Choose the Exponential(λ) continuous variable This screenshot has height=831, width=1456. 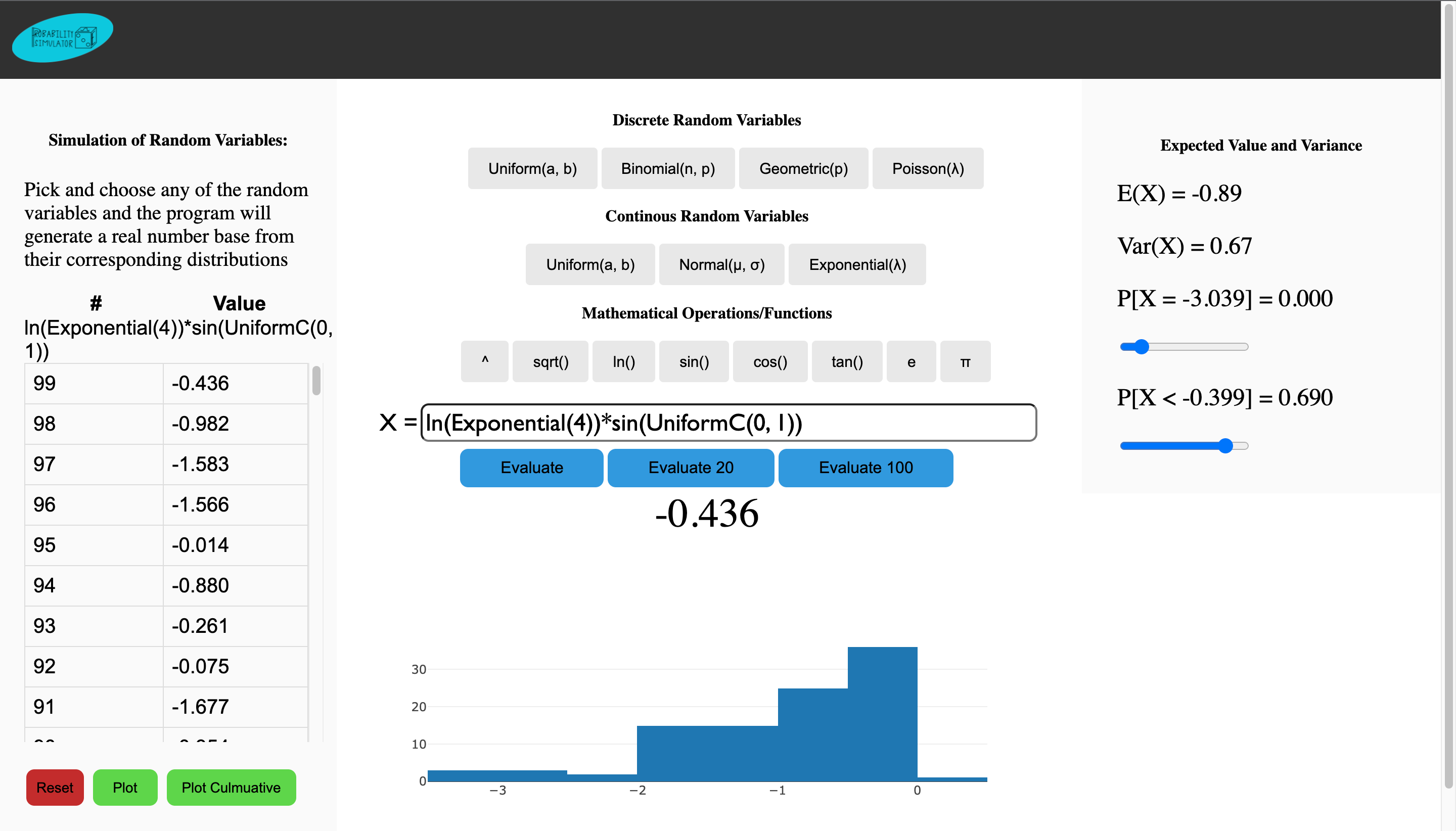click(x=857, y=264)
